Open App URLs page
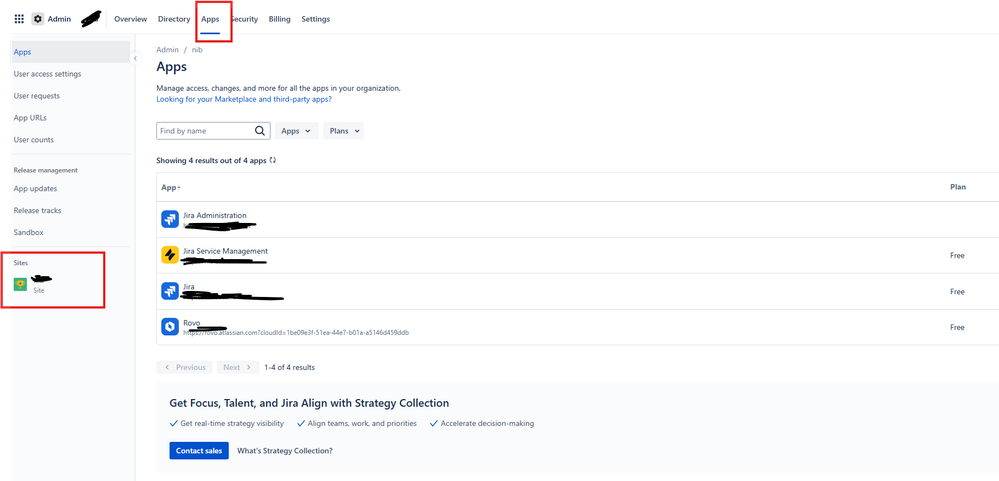This screenshot has width=999, height=481. [x=30, y=118]
